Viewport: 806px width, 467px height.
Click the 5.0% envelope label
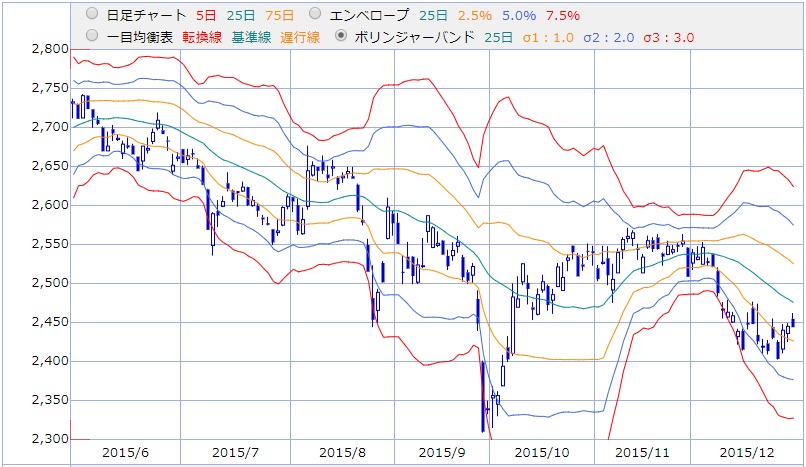(x=519, y=16)
